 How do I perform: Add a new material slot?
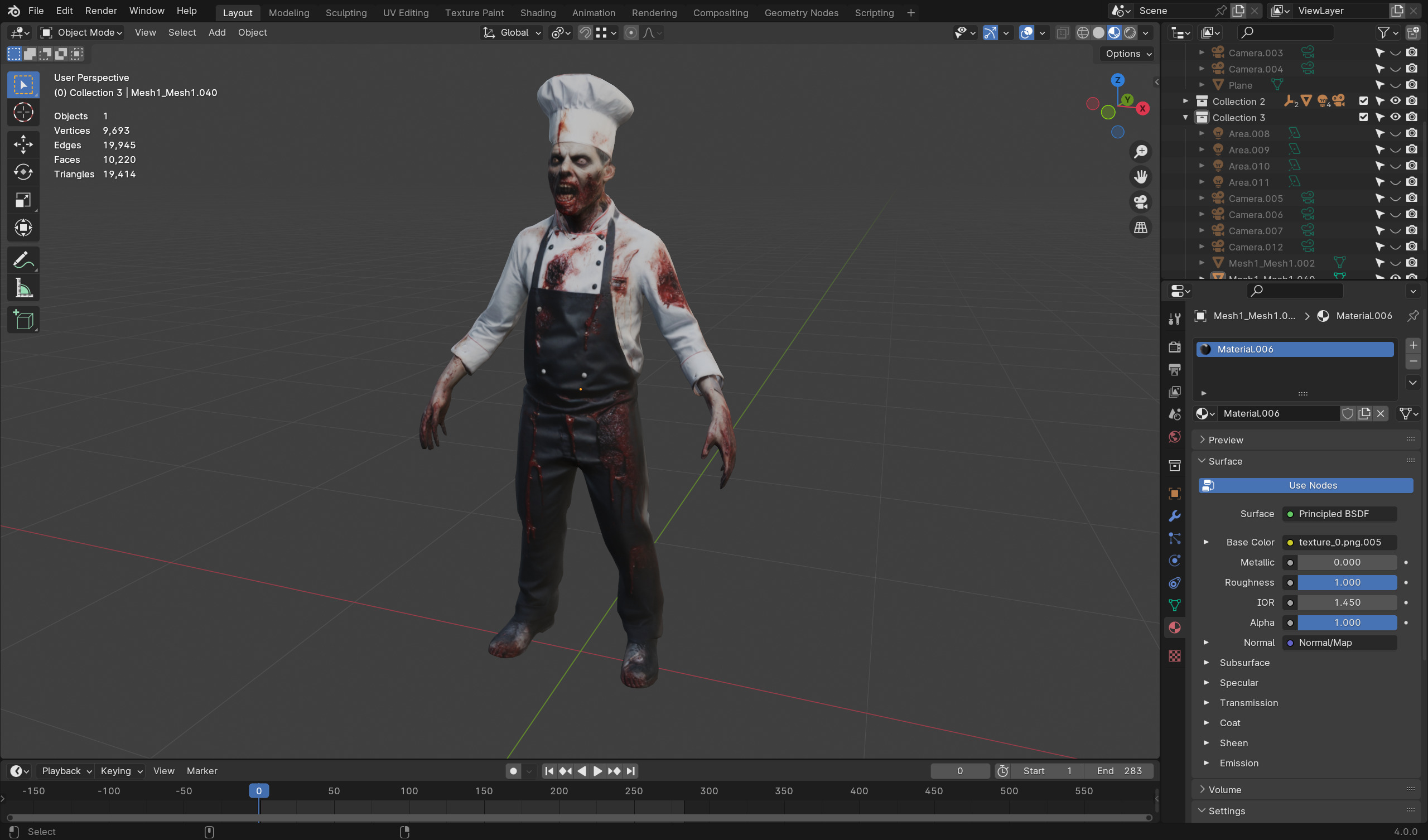point(1413,345)
